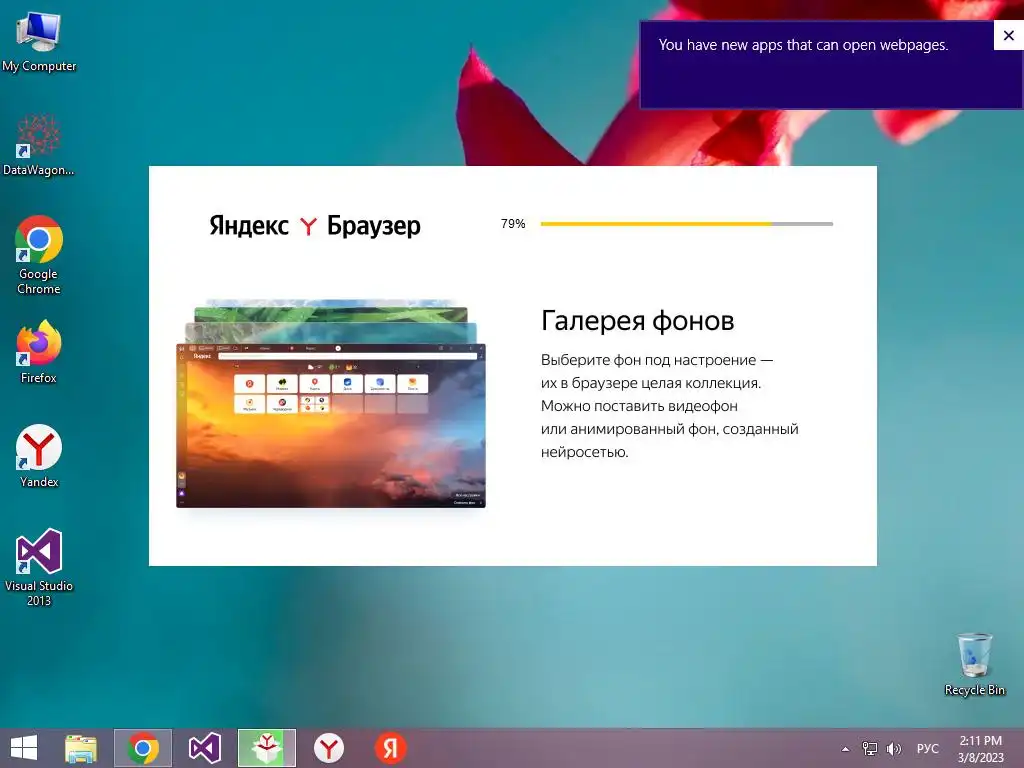1024x768 pixels.
Task: Select the Recycle Bin icon
Action: point(974,664)
